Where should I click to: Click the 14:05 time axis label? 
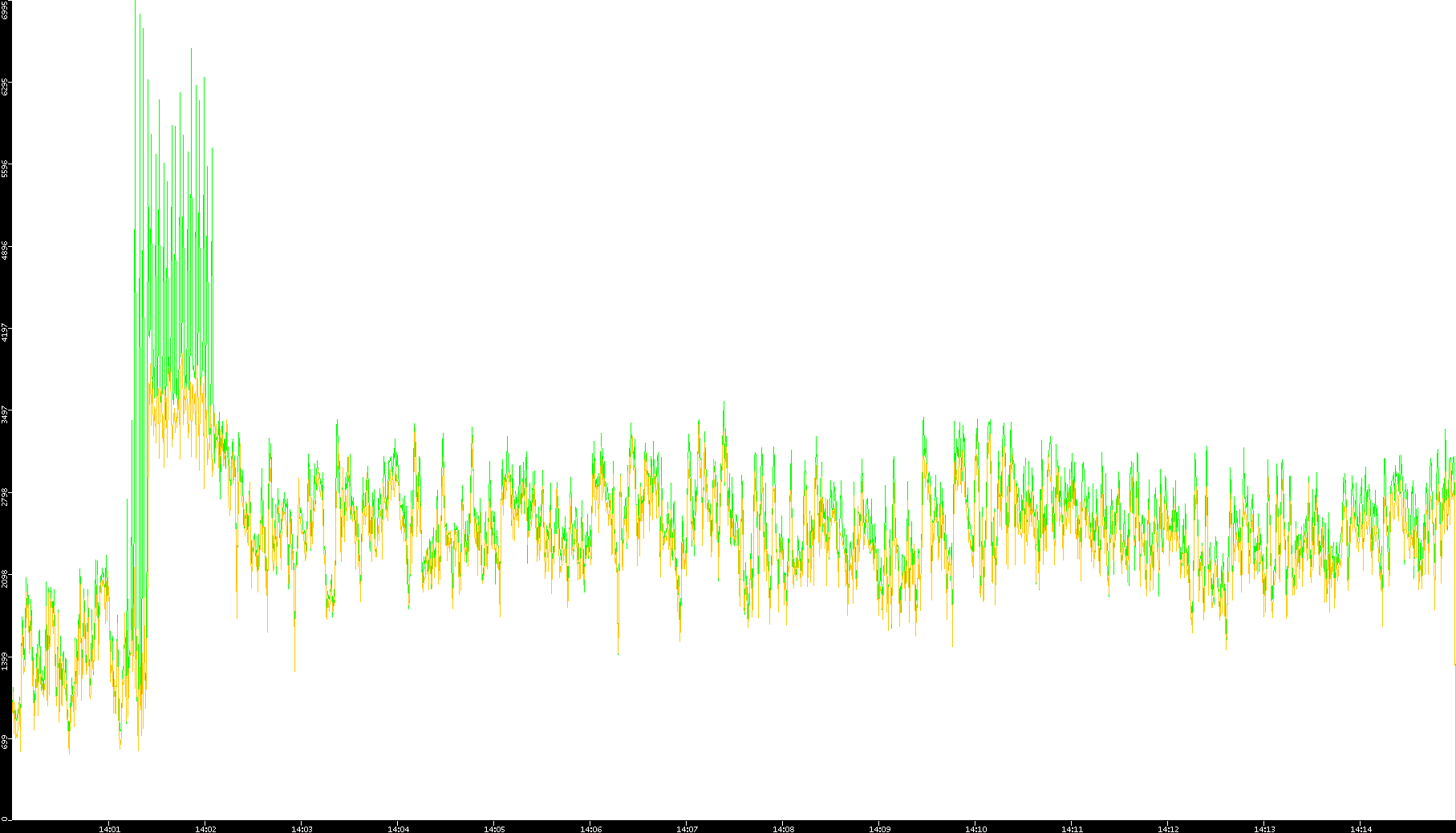[x=494, y=828]
